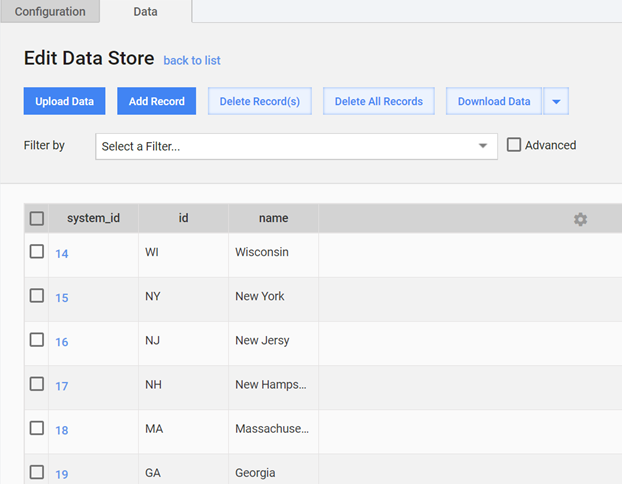Select the NJ id cell
The image size is (622, 484).
click(x=183, y=343)
